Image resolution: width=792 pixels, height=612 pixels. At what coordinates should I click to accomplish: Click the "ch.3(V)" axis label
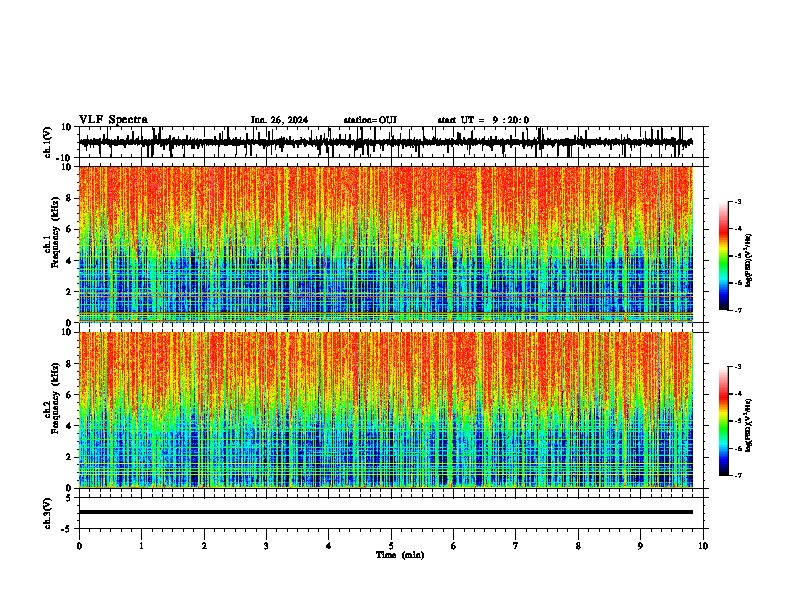48,513
